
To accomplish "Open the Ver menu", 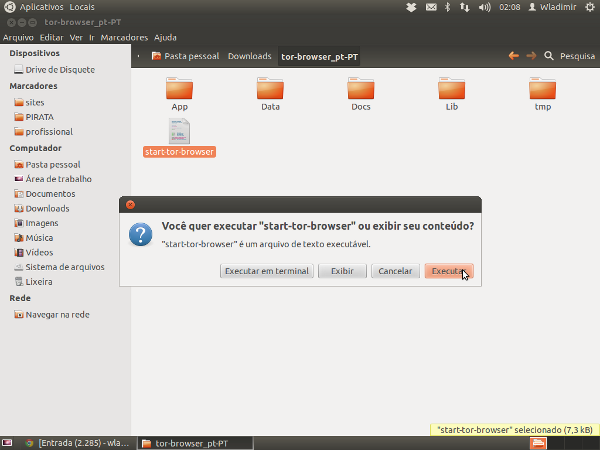I will pyautogui.click(x=76, y=38).
